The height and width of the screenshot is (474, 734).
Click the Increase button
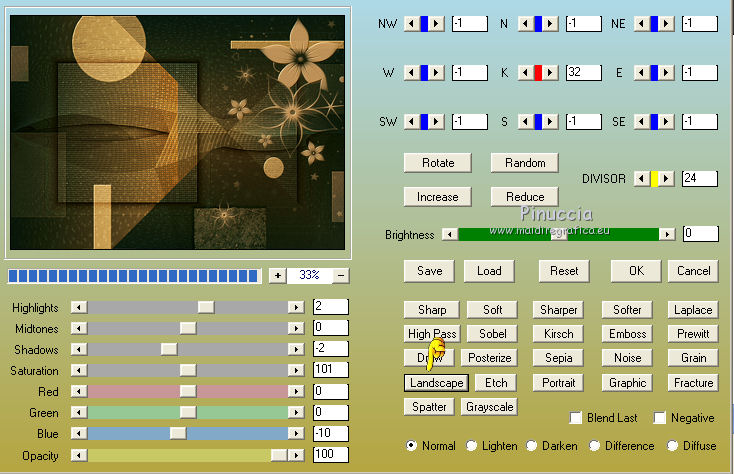(x=438, y=197)
